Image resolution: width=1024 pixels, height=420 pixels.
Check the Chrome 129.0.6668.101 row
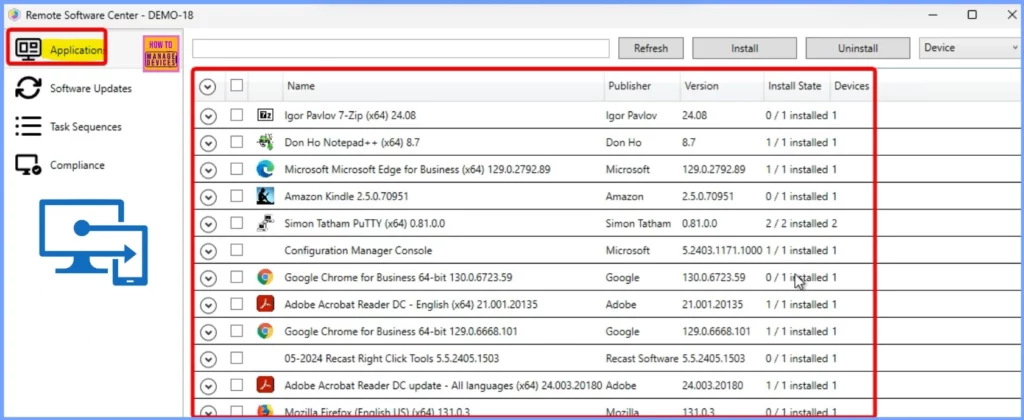[236, 331]
